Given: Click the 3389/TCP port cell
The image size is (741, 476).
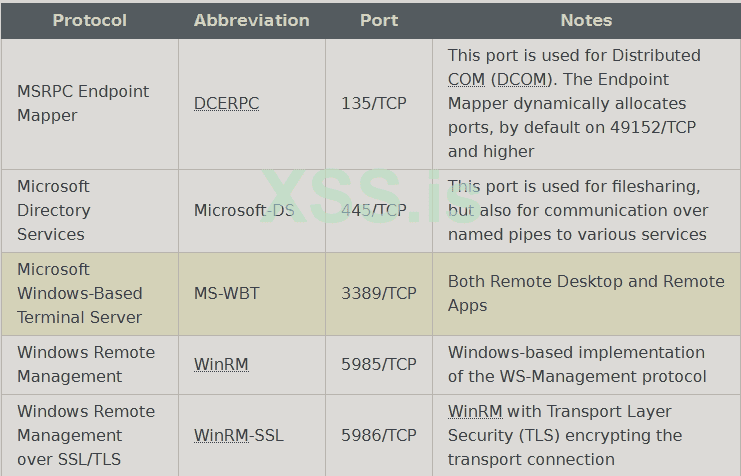Looking at the screenshot, I should [x=378, y=293].
